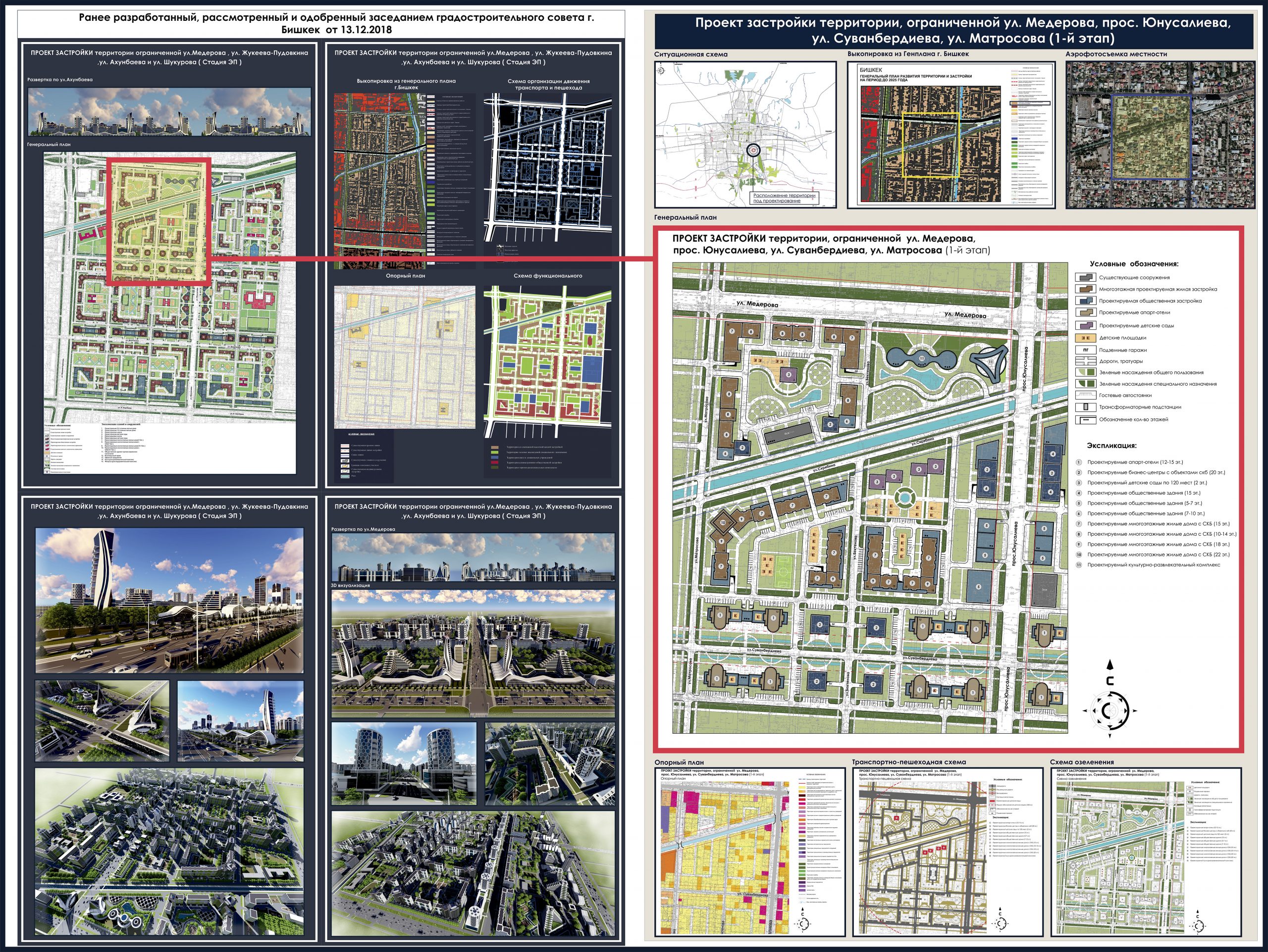Click the large north compass rose on the general plan

[x=1110, y=711]
